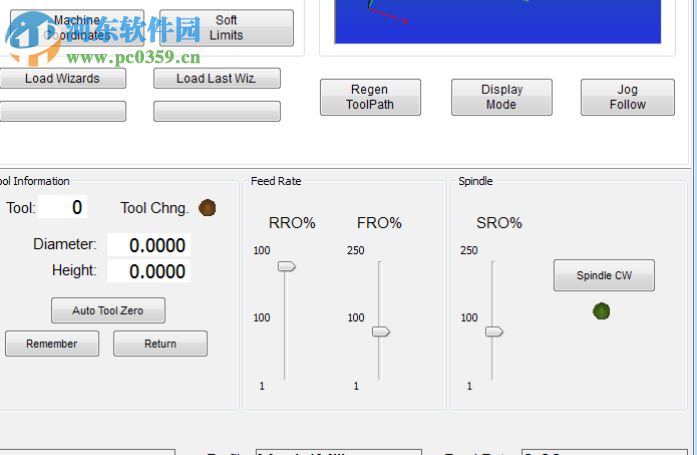Switch Display Mode
Viewport: 697px width, 455px height.
[x=502, y=97]
